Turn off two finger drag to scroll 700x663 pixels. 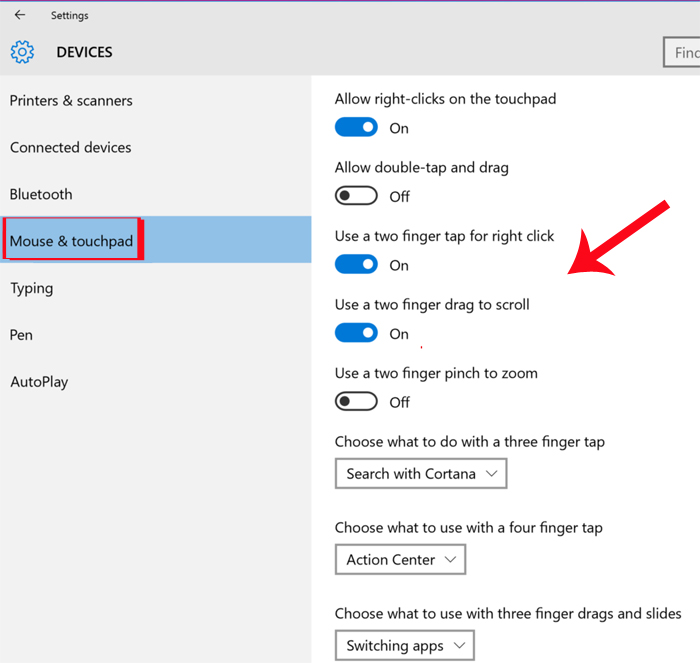(356, 334)
